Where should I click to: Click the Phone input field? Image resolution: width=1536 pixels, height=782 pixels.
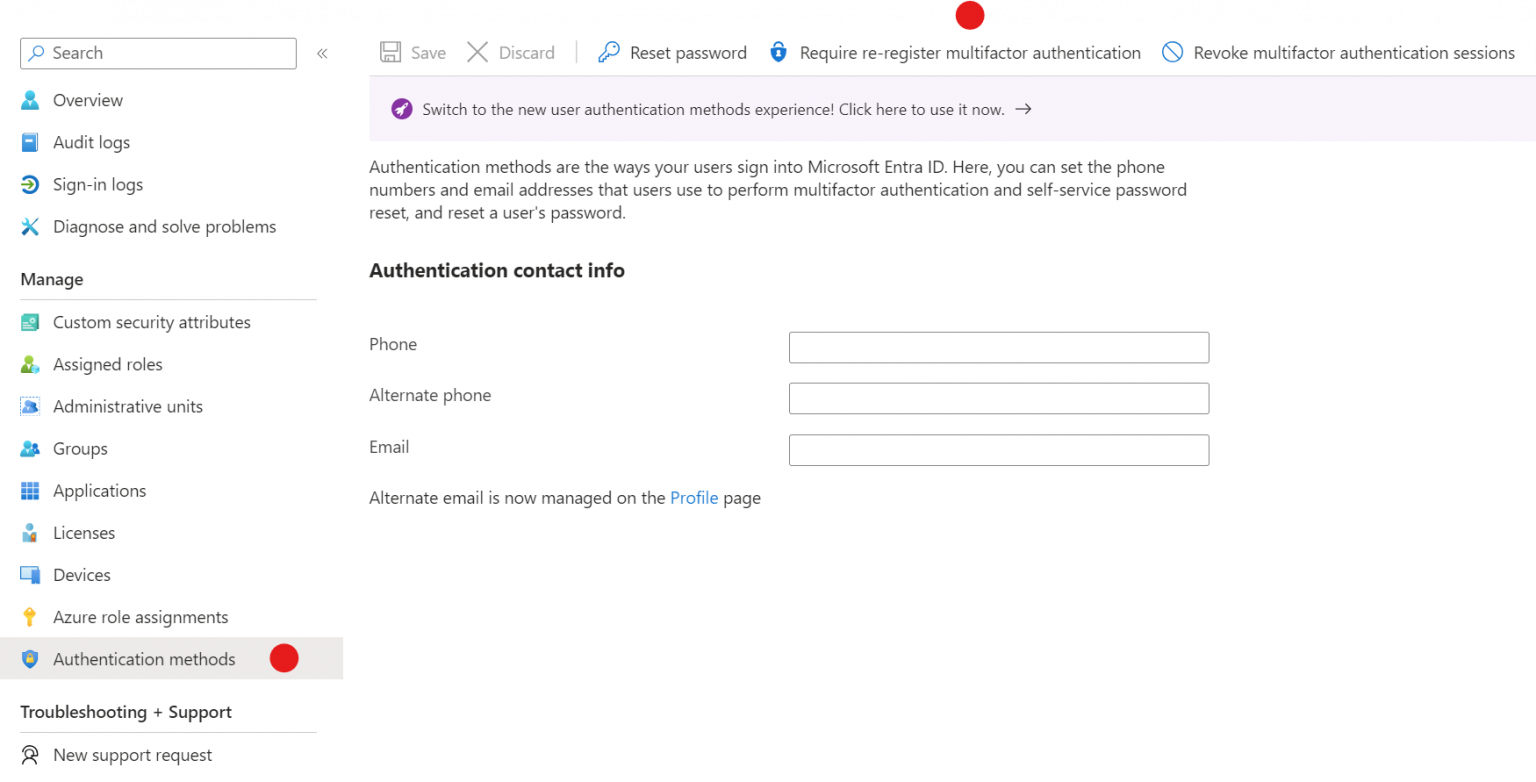tap(998, 347)
